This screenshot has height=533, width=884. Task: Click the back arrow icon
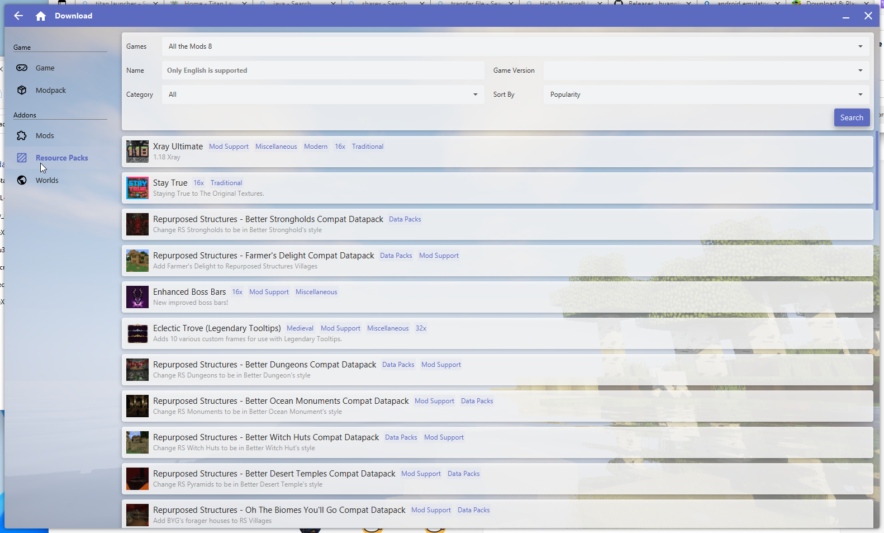coord(18,16)
